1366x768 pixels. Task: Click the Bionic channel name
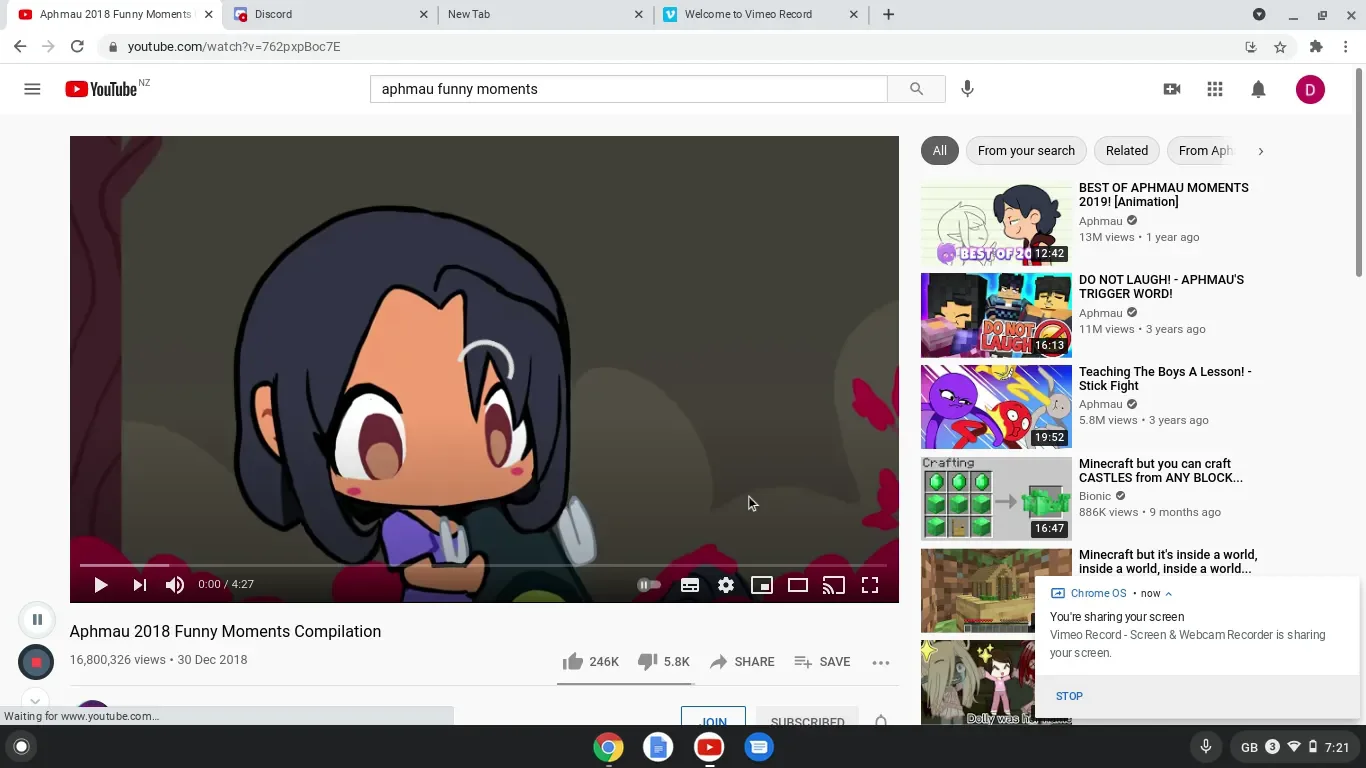1095,496
